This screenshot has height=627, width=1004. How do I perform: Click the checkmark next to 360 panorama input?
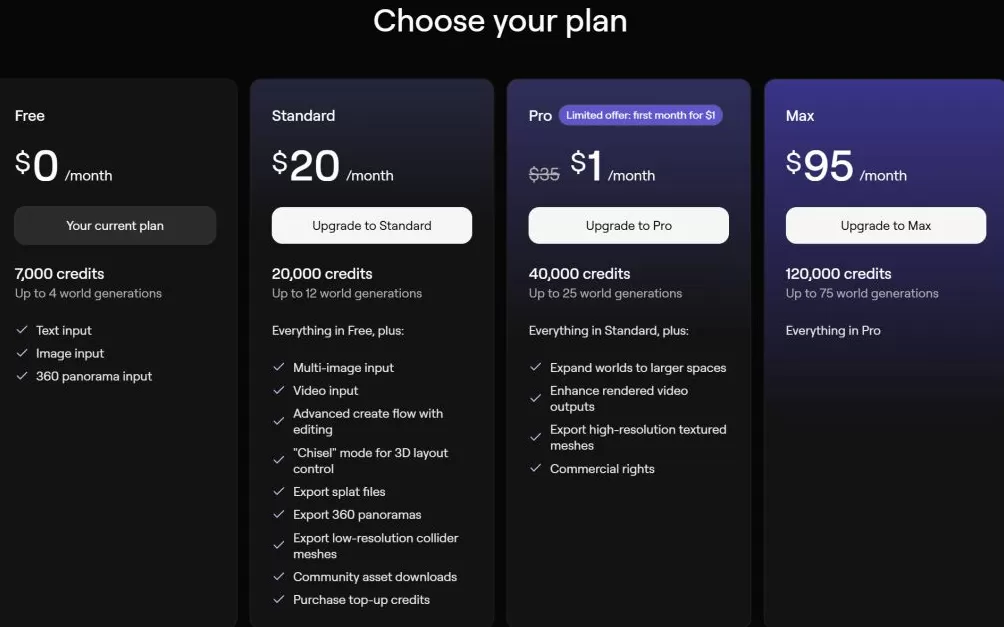click(22, 376)
